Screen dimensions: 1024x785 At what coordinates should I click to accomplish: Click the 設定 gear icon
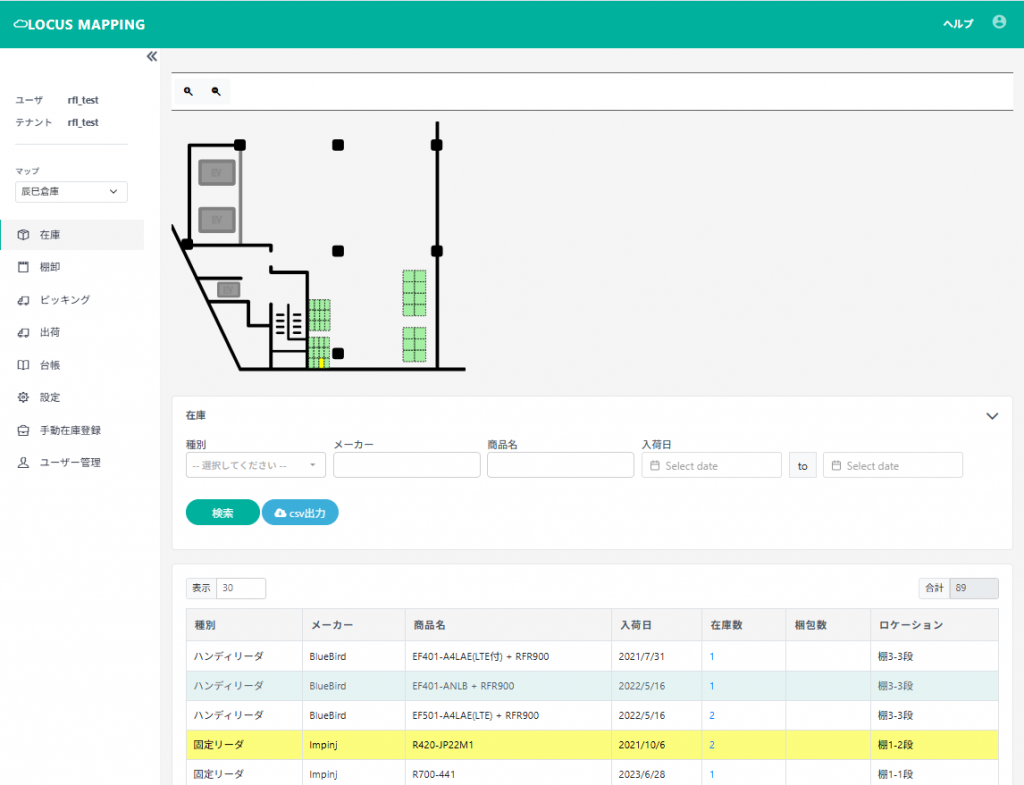tap(24, 397)
